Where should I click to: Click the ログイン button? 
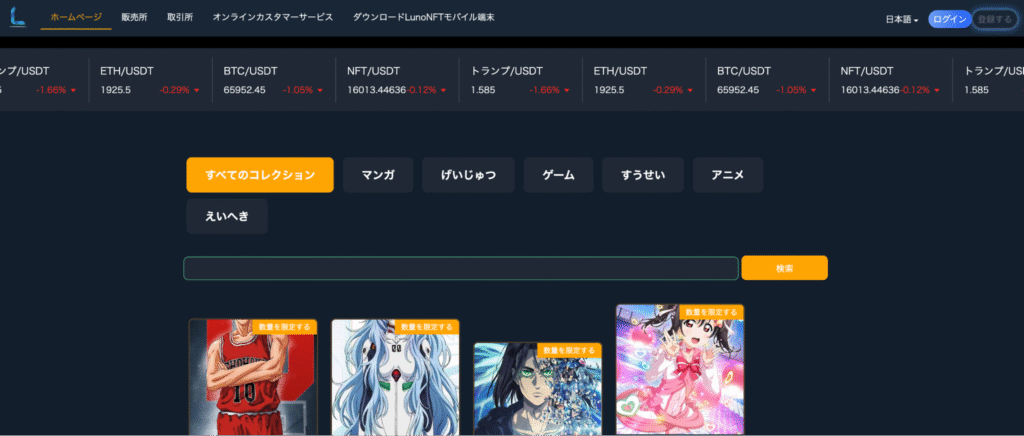950,19
